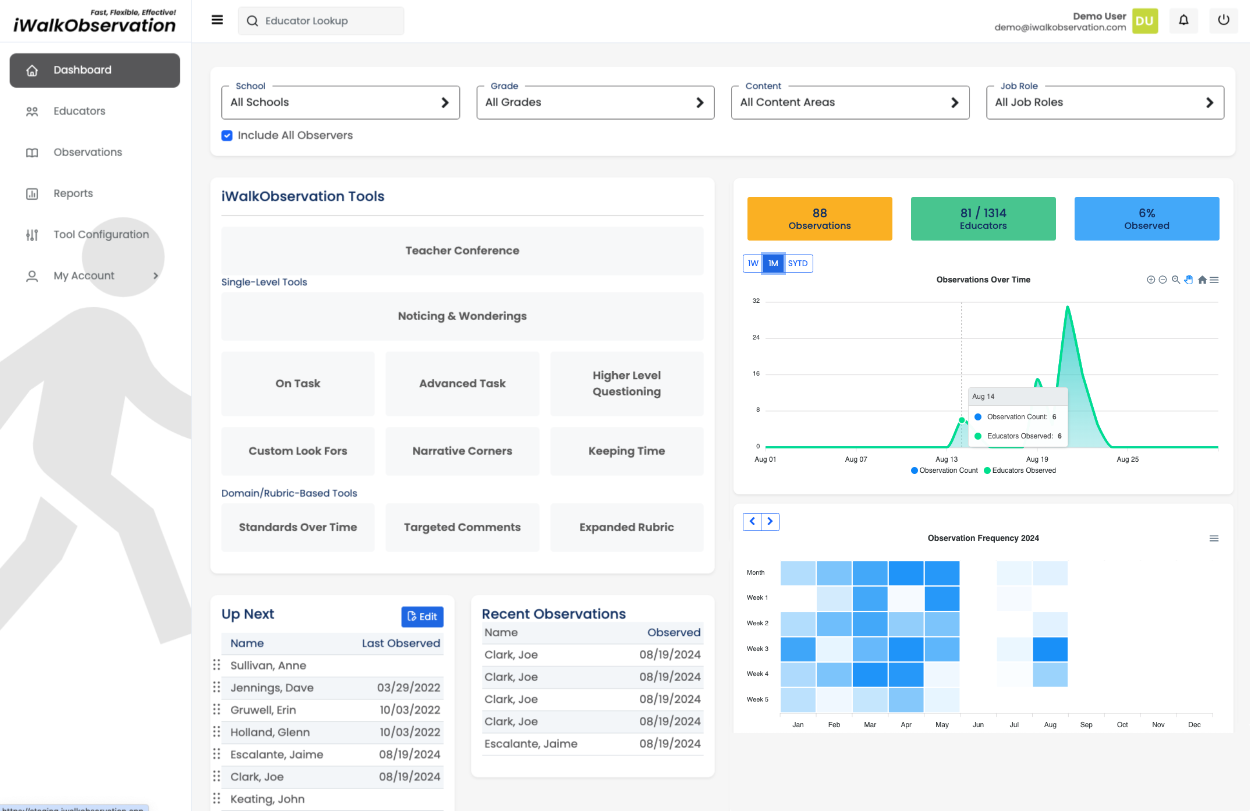This screenshot has height=811, width=1250.
Task: Open the Job Role dropdown
Action: [1105, 102]
